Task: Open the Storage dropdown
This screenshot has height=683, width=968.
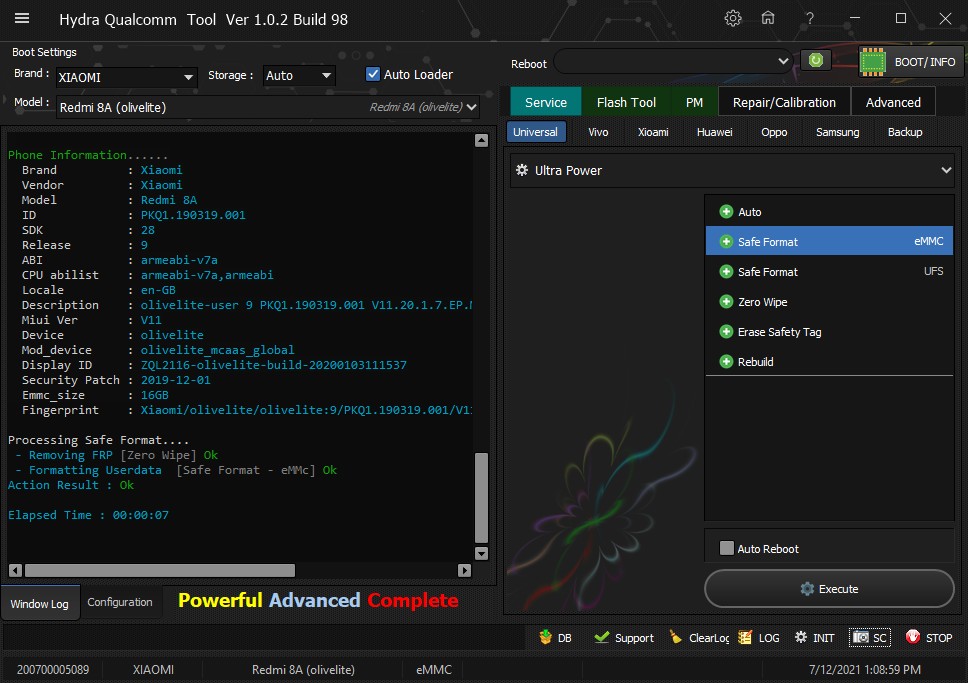Action: pyautogui.click(x=299, y=75)
